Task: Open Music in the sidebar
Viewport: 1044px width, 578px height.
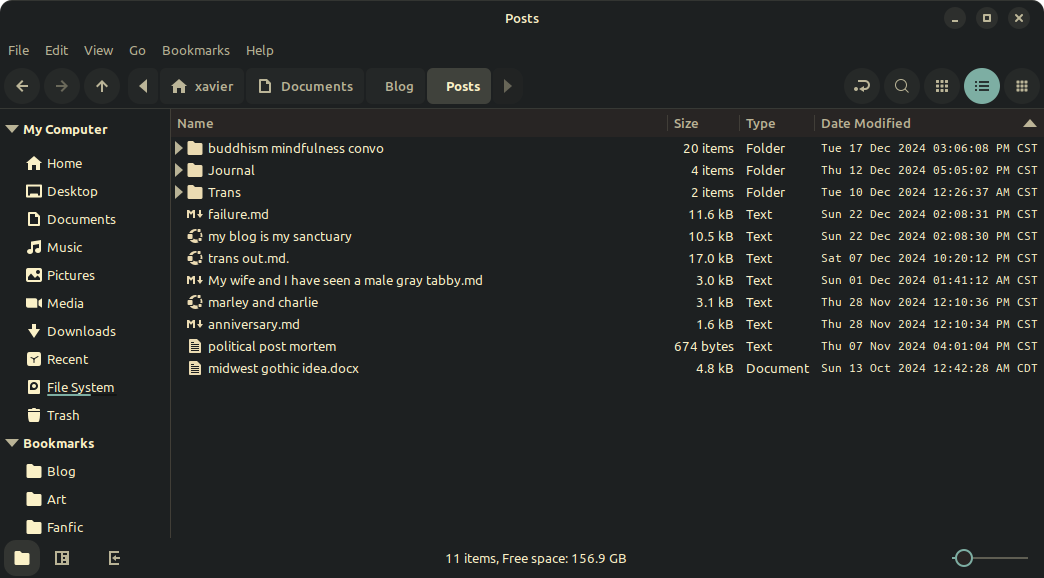Action: (x=65, y=247)
